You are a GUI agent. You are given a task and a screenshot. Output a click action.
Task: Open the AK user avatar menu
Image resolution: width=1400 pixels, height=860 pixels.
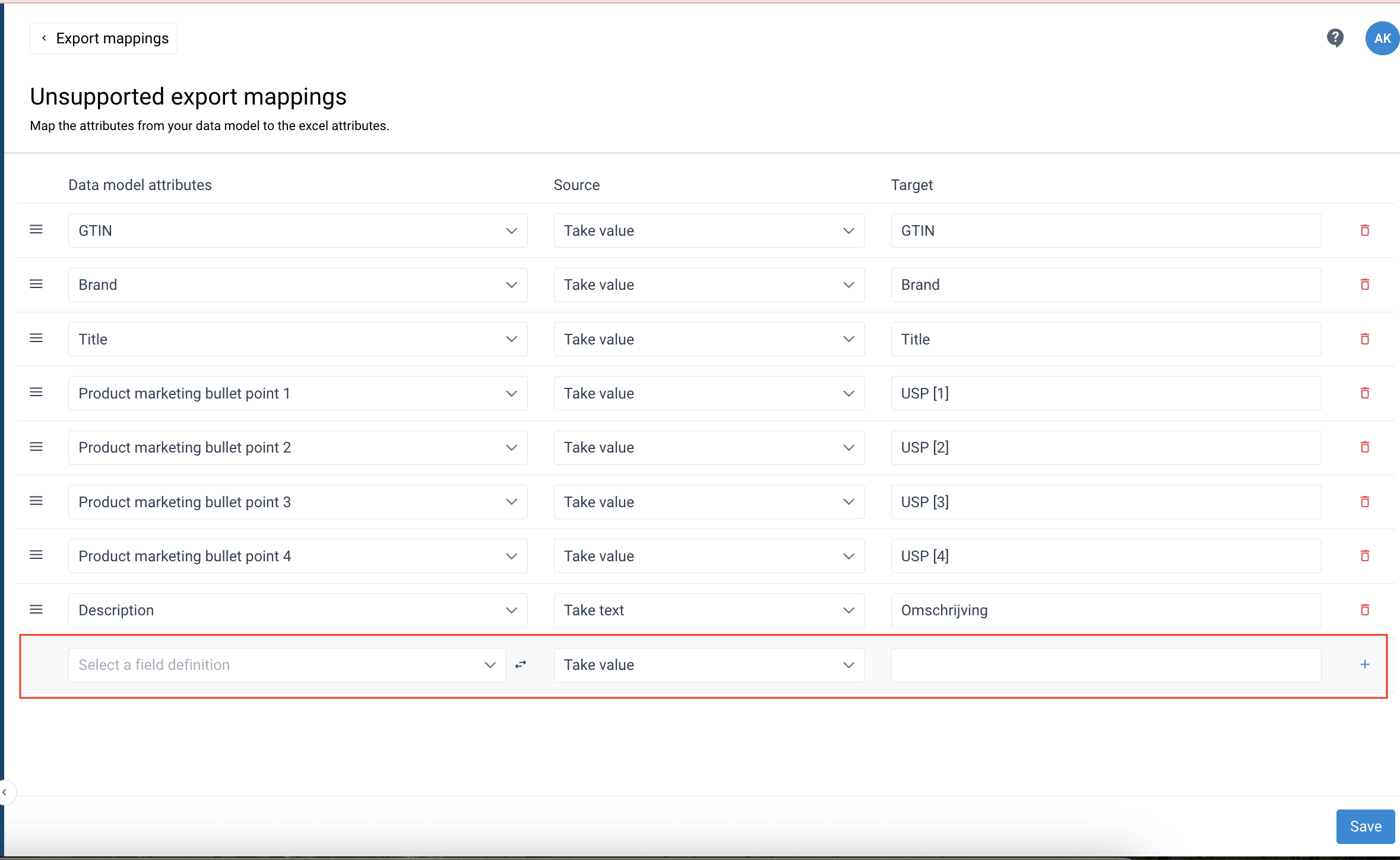coord(1382,38)
